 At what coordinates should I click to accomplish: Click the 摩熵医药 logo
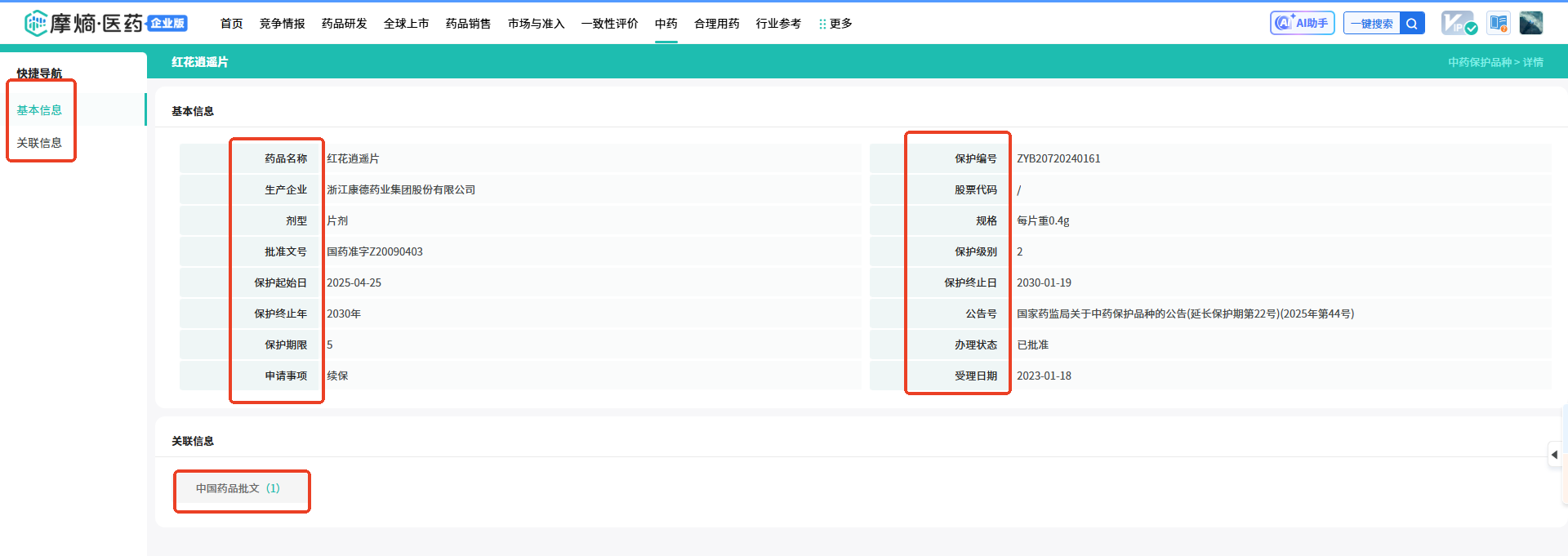pos(83,23)
